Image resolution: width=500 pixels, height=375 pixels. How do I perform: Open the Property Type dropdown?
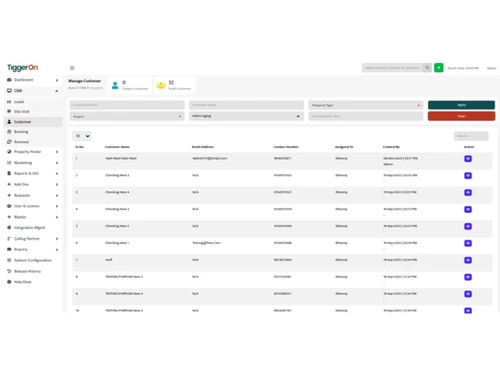pyautogui.click(x=366, y=105)
